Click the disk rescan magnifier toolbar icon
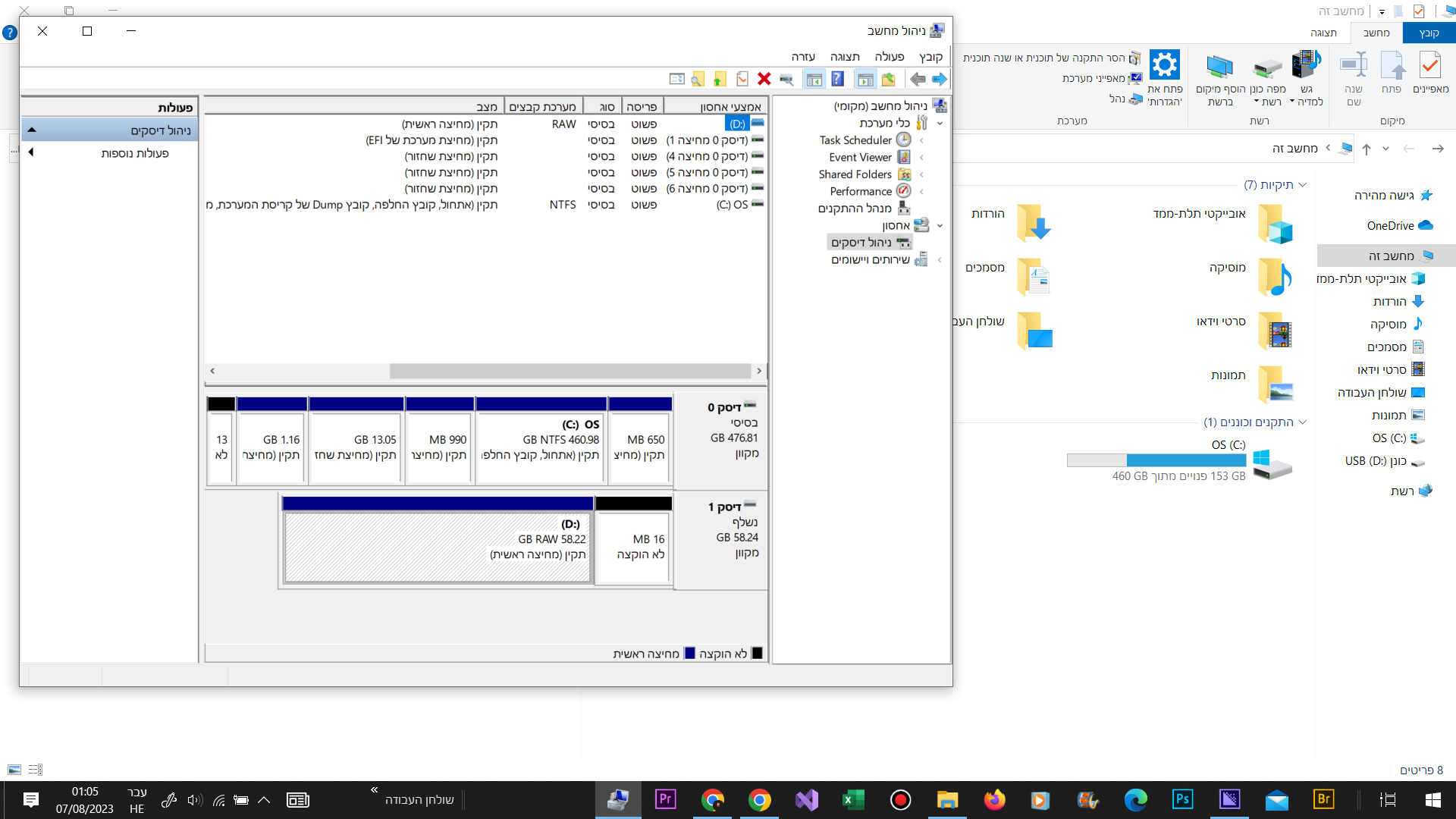The width and height of the screenshot is (1456, 819). [x=786, y=79]
